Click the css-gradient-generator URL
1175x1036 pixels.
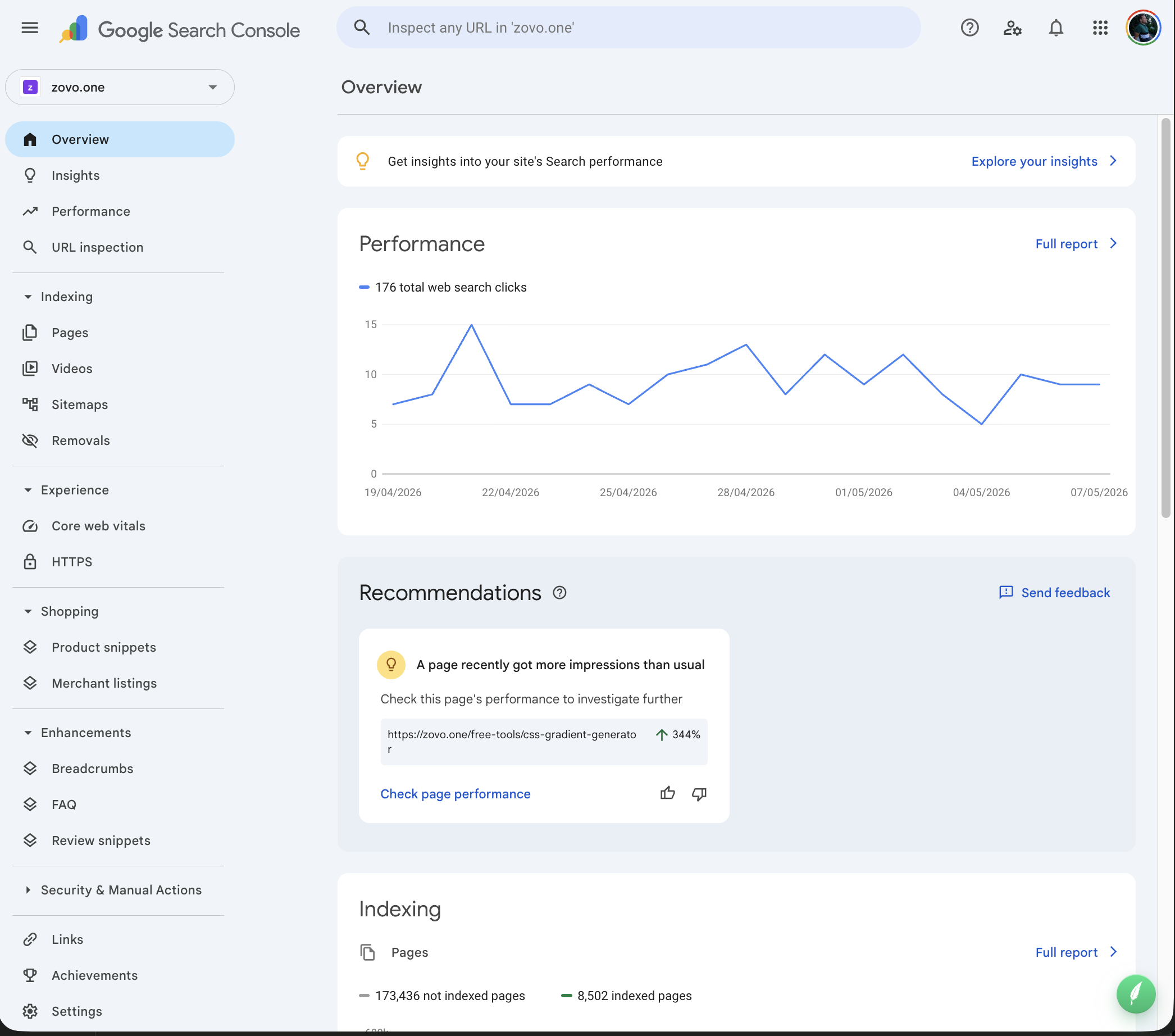tap(512, 741)
